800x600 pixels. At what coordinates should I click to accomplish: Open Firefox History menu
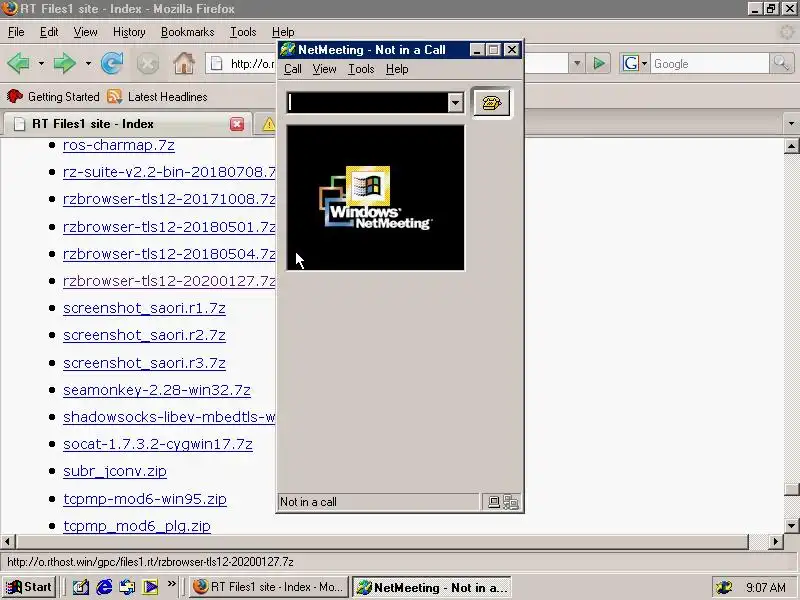129,32
